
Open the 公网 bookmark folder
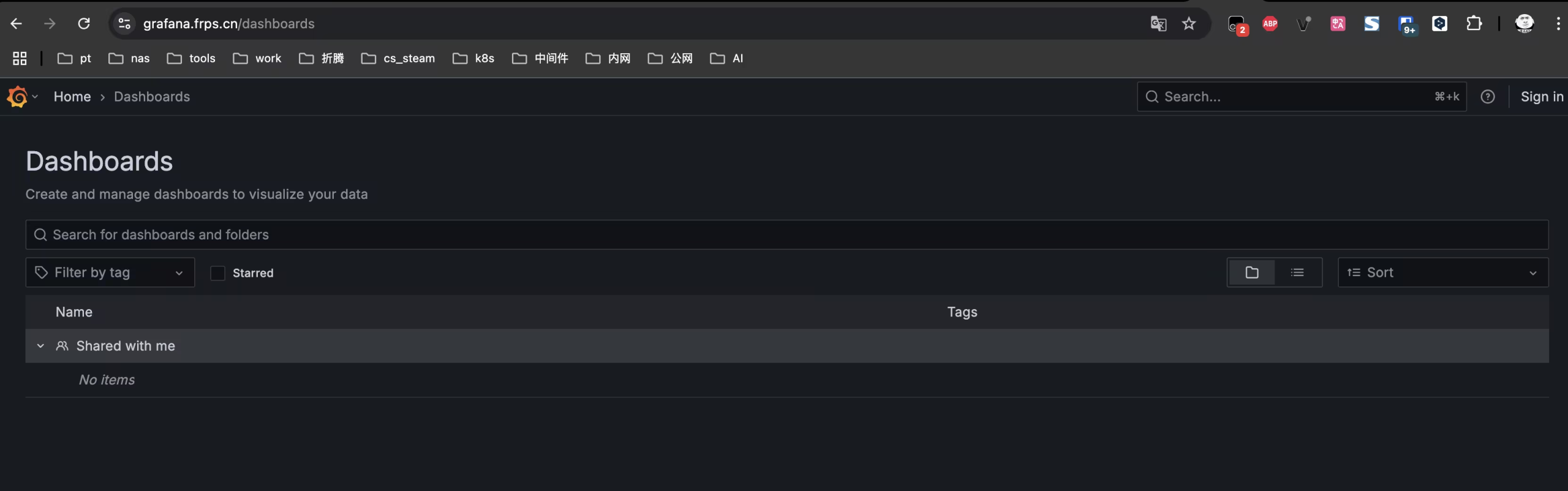click(x=671, y=58)
